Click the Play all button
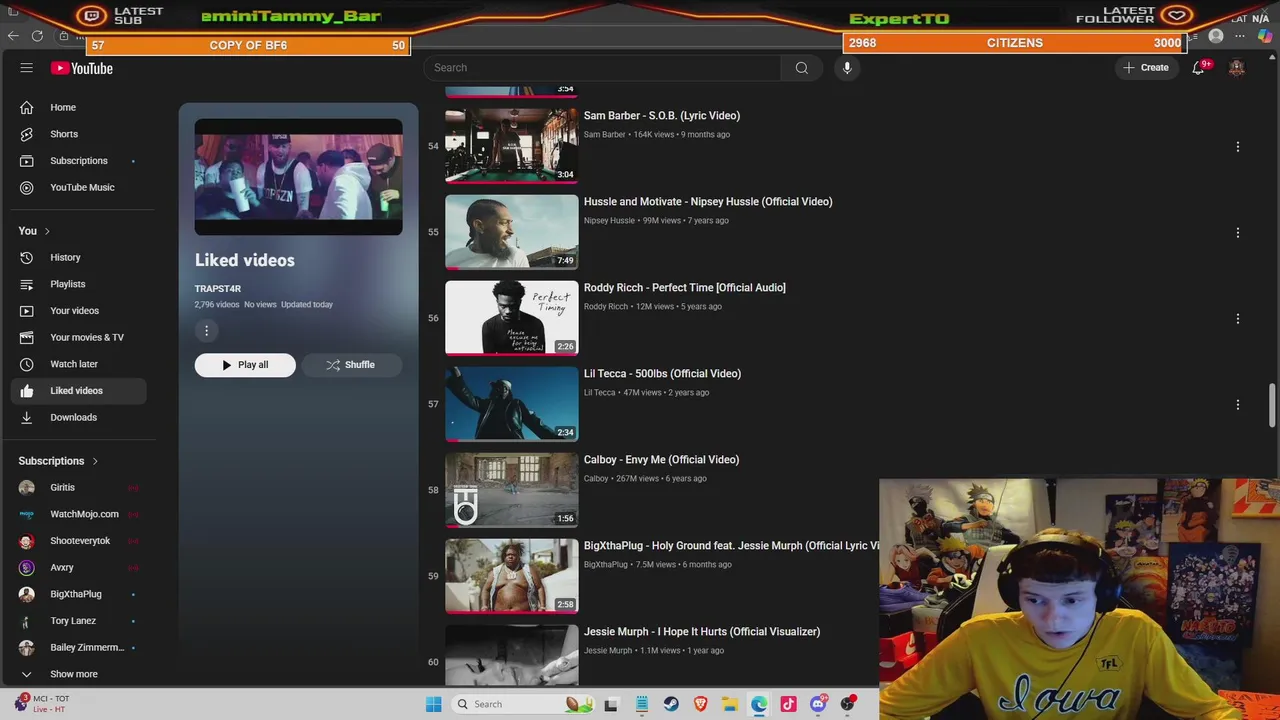Image resolution: width=1280 pixels, height=720 pixels. click(245, 365)
